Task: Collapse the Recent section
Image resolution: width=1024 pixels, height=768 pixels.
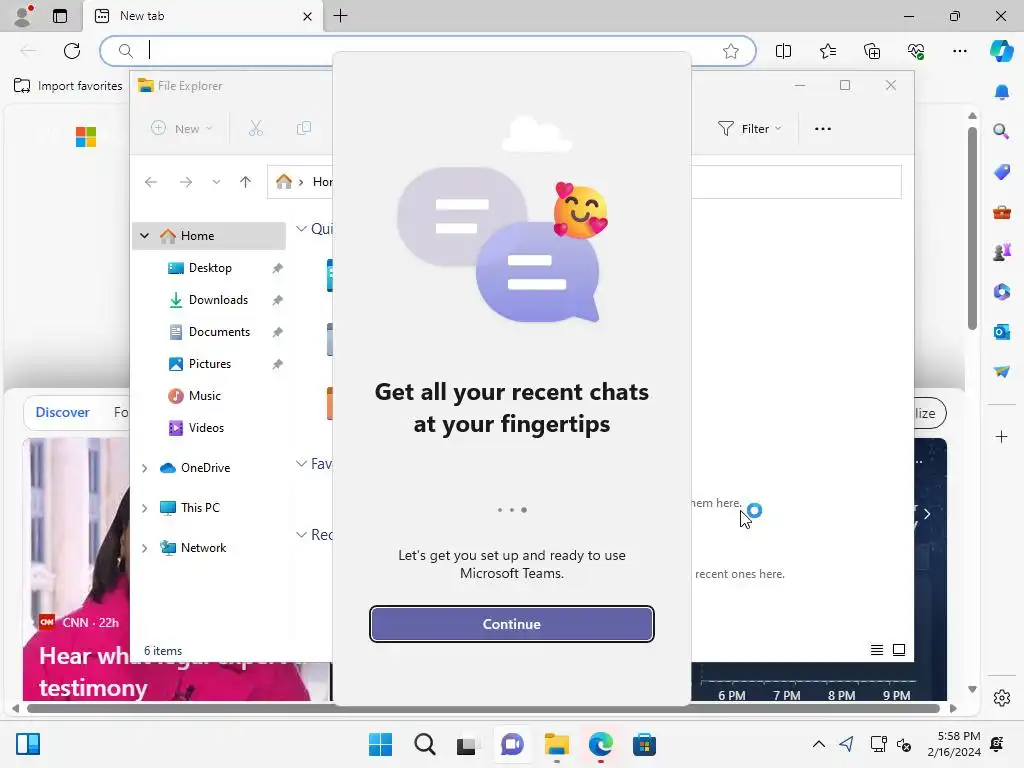Action: (301, 535)
